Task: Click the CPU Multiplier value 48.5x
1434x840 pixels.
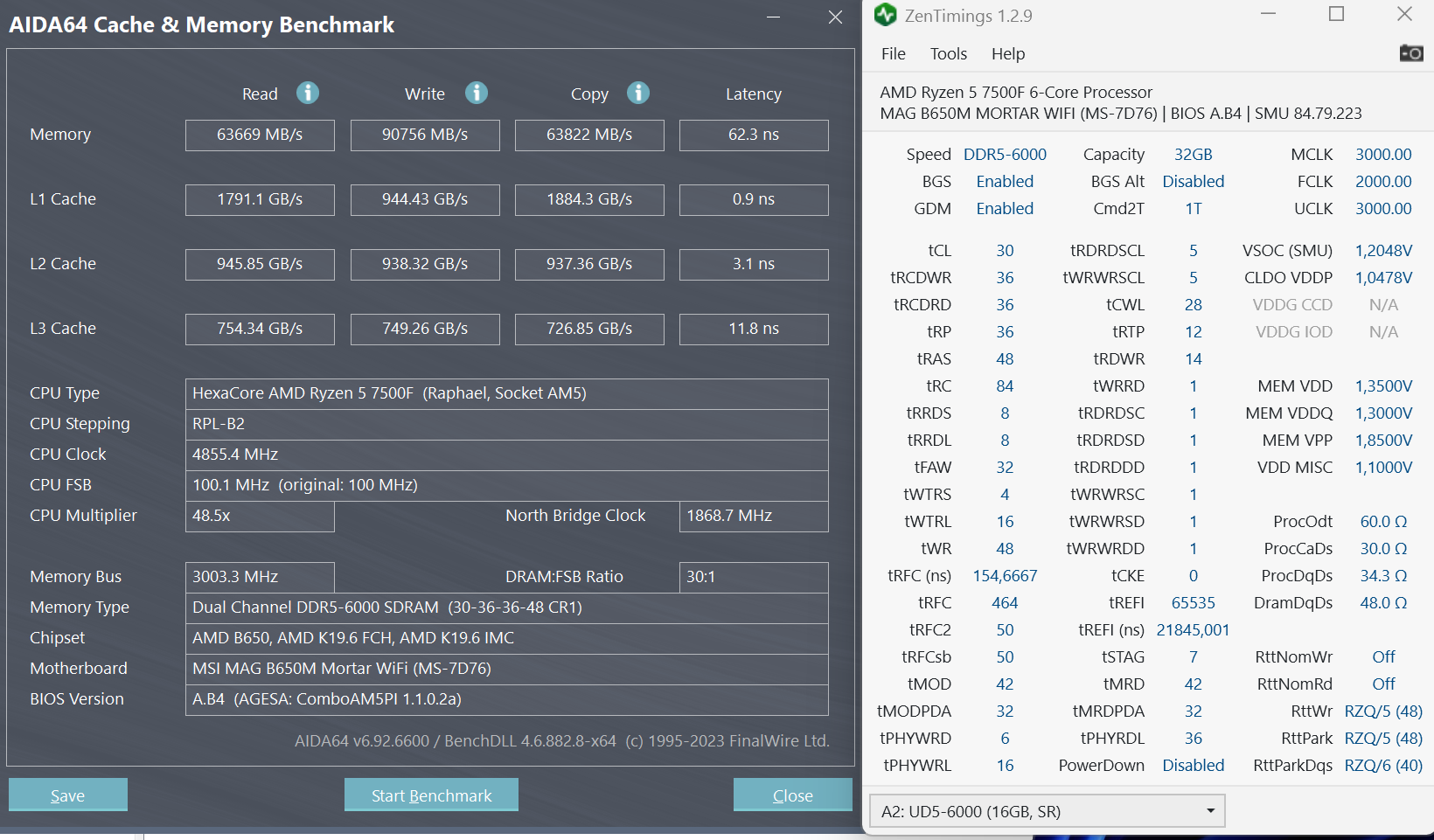Action: click(260, 517)
